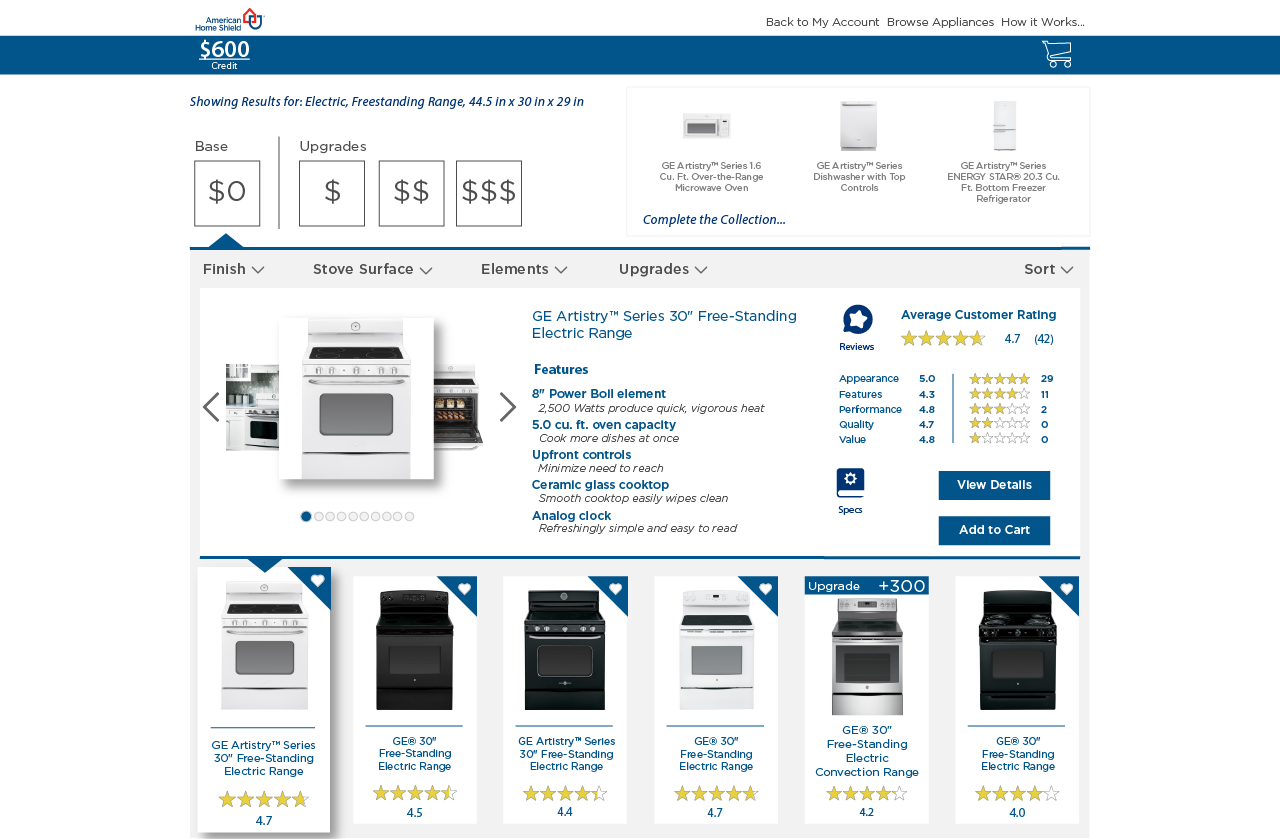Select the $$$ upgrade price tier

click(x=489, y=193)
